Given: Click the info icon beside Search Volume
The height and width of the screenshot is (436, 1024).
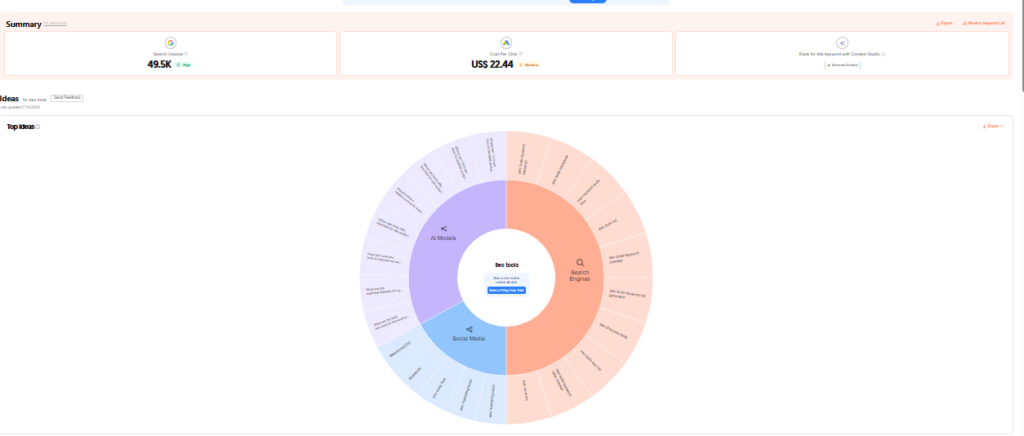Looking at the screenshot, I should tap(186, 54).
